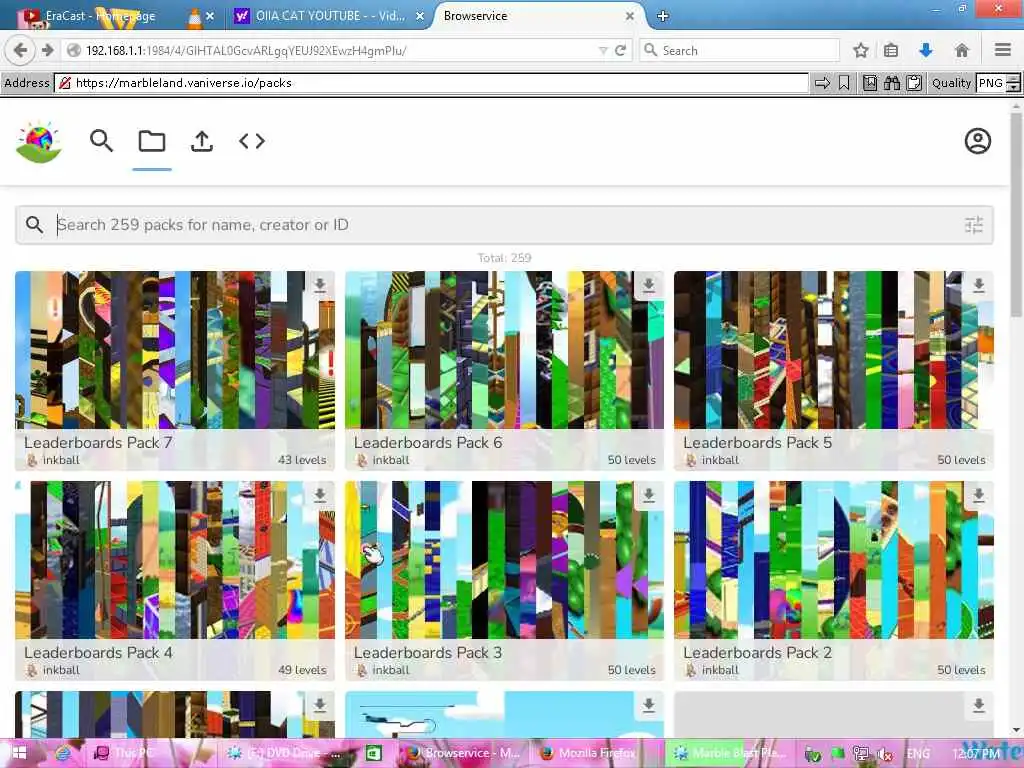Click the Marbleland logo in the page header
This screenshot has height=768, width=1024.
pyautogui.click(x=39, y=141)
